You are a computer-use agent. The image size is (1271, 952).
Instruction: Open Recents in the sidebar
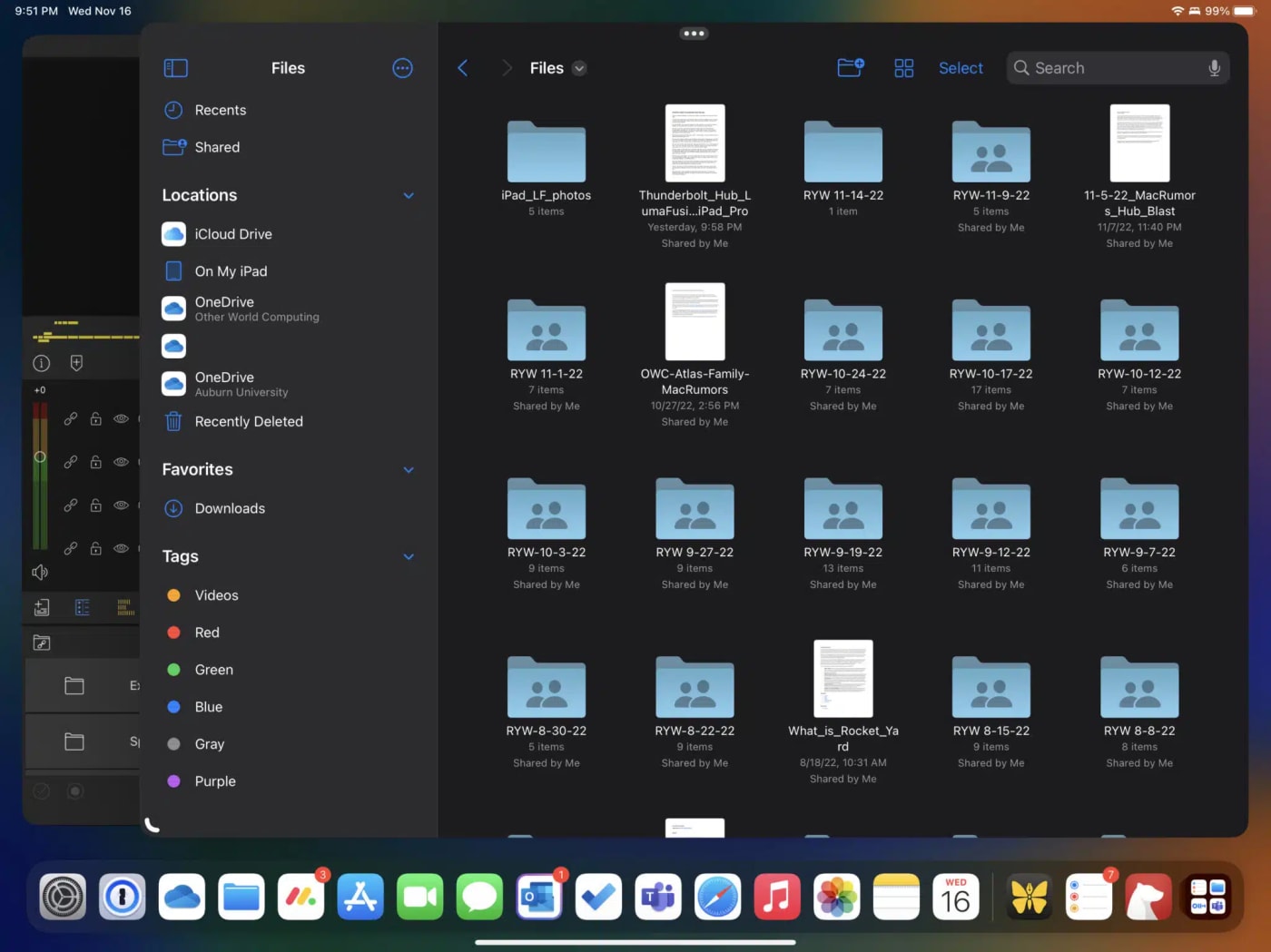click(x=220, y=110)
